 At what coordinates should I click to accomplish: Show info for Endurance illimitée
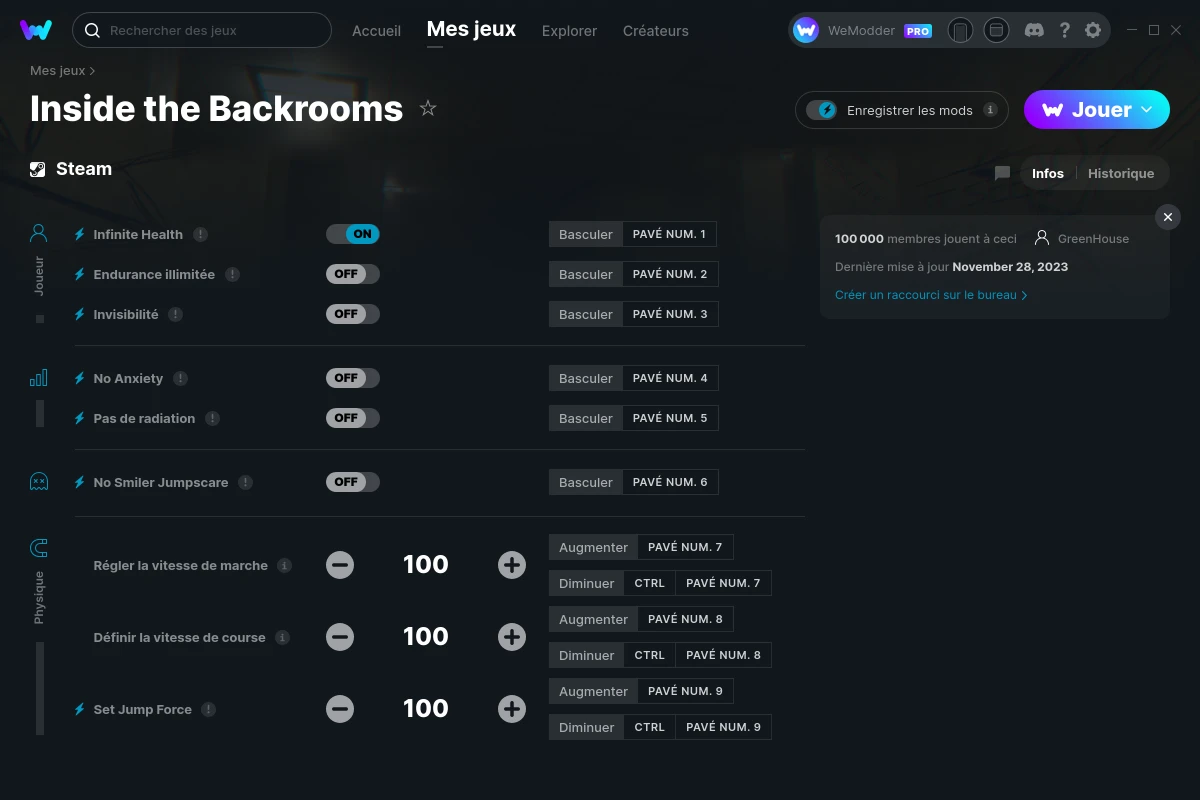click(x=232, y=274)
